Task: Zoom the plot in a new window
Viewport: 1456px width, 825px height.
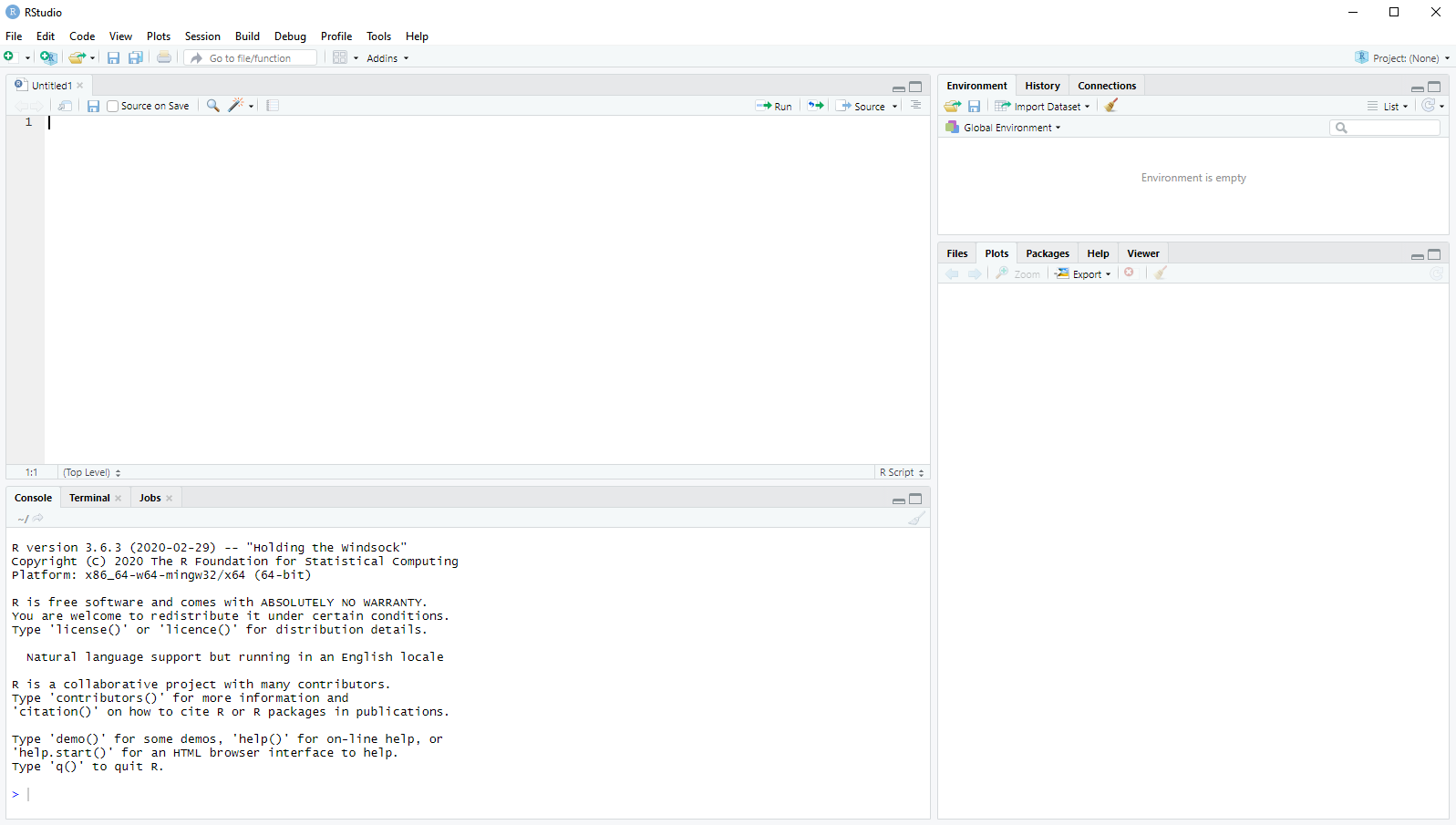Action: click(x=1017, y=273)
